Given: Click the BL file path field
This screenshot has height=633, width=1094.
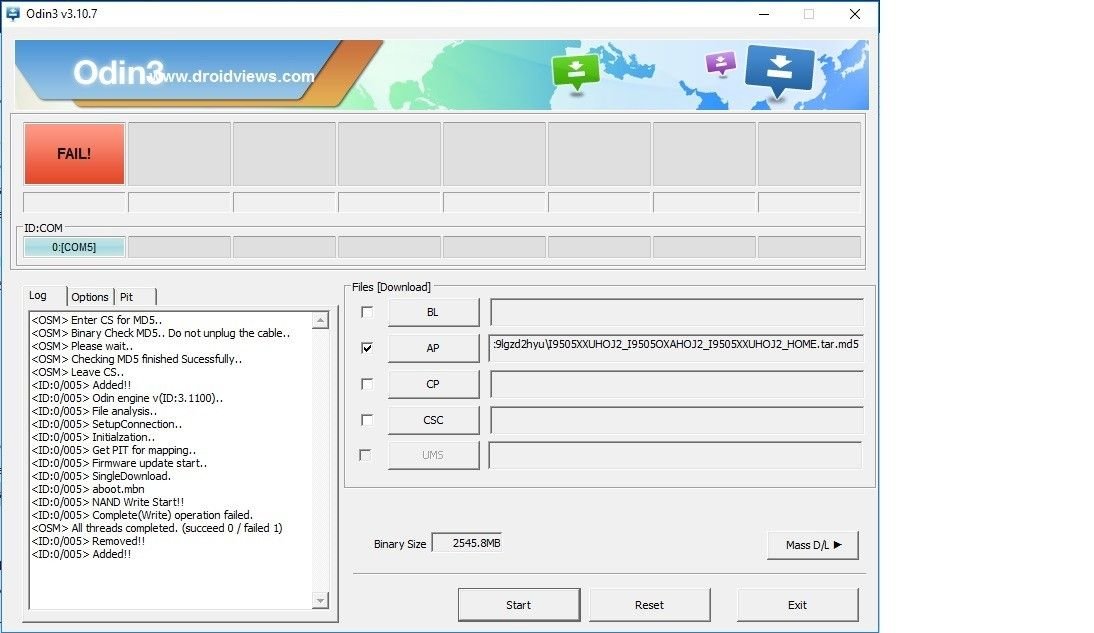Looking at the screenshot, I should [677, 312].
